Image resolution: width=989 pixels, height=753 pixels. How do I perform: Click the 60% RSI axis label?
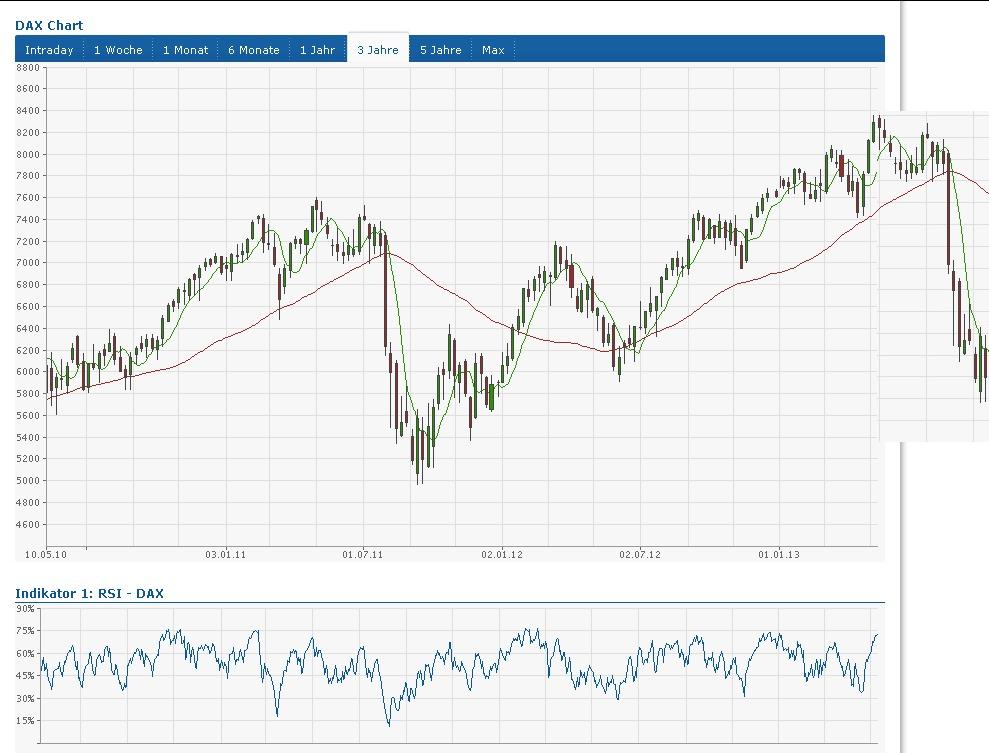[x=25, y=653]
